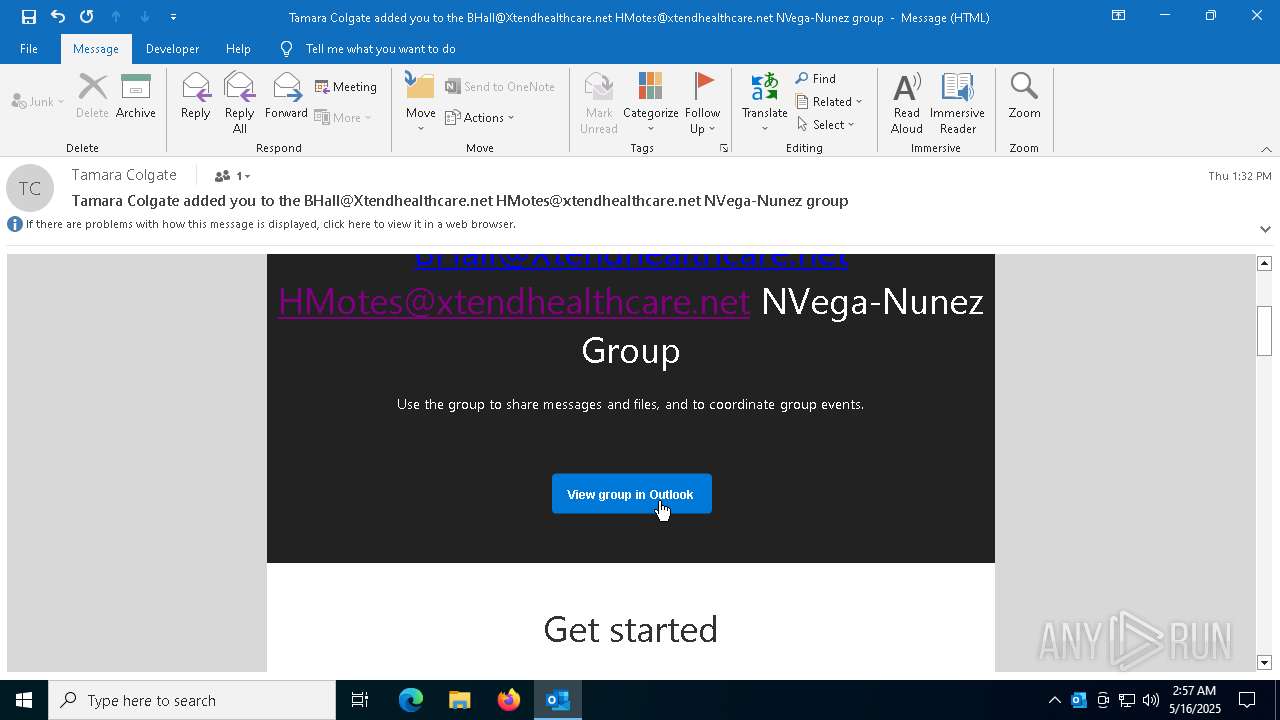This screenshot has width=1280, height=720.
Task: Click the TC sender avatar
Action: point(30,188)
